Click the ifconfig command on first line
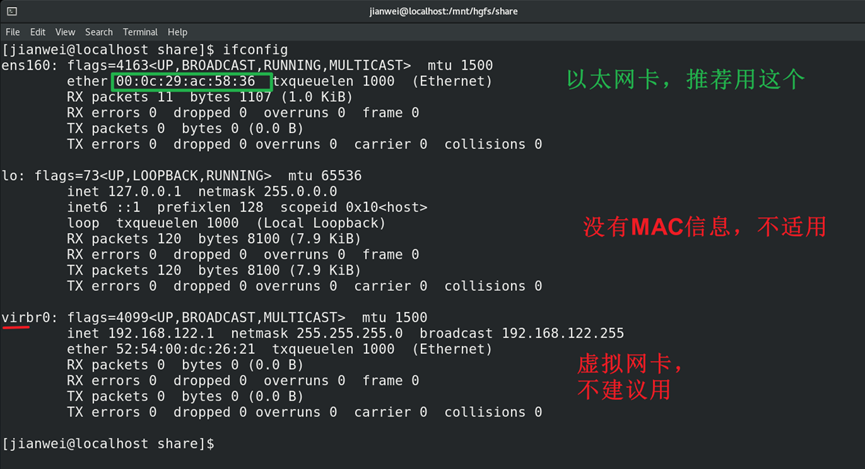 tap(256, 49)
